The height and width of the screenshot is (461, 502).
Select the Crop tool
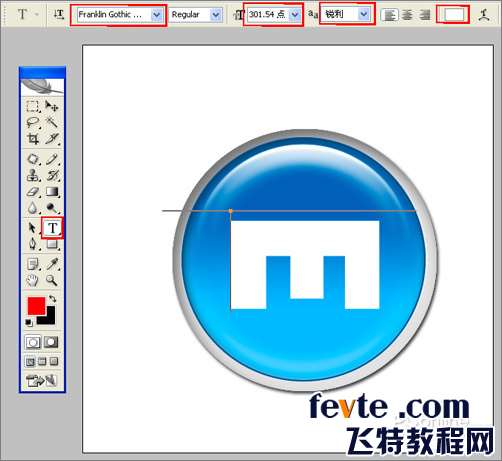pos(33,138)
